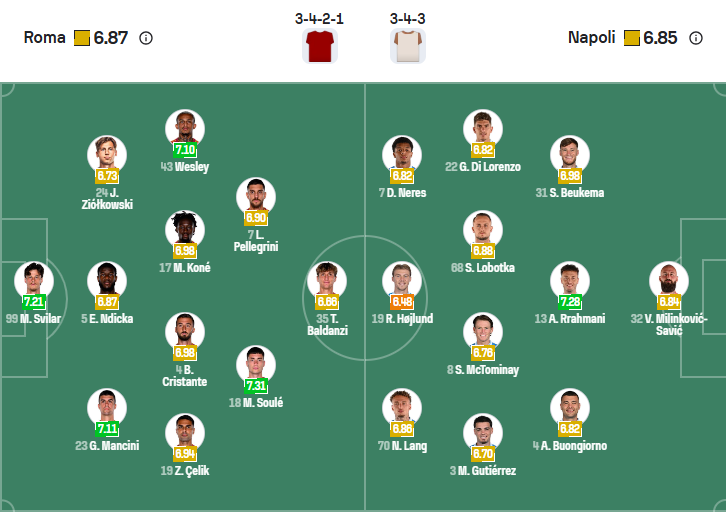The height and width of the screenshot is (515, 726).
Task: Click Roma's yellow rating square icon
Action: click(x=82, y=38)
